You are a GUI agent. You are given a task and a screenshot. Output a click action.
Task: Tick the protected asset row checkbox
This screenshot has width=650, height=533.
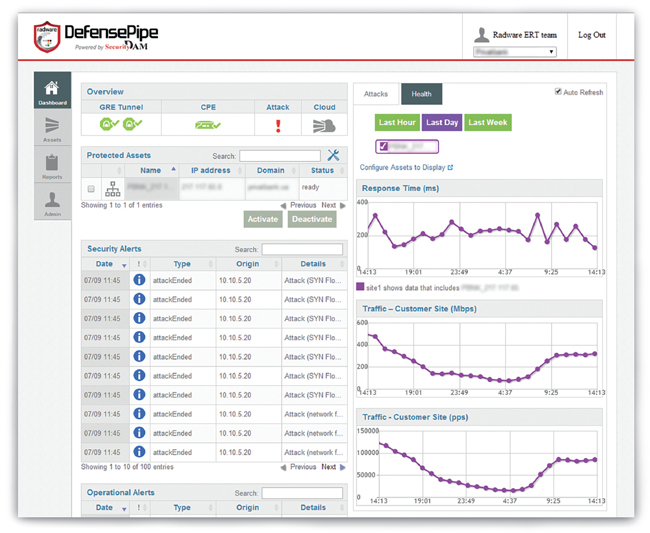[91, 189]
